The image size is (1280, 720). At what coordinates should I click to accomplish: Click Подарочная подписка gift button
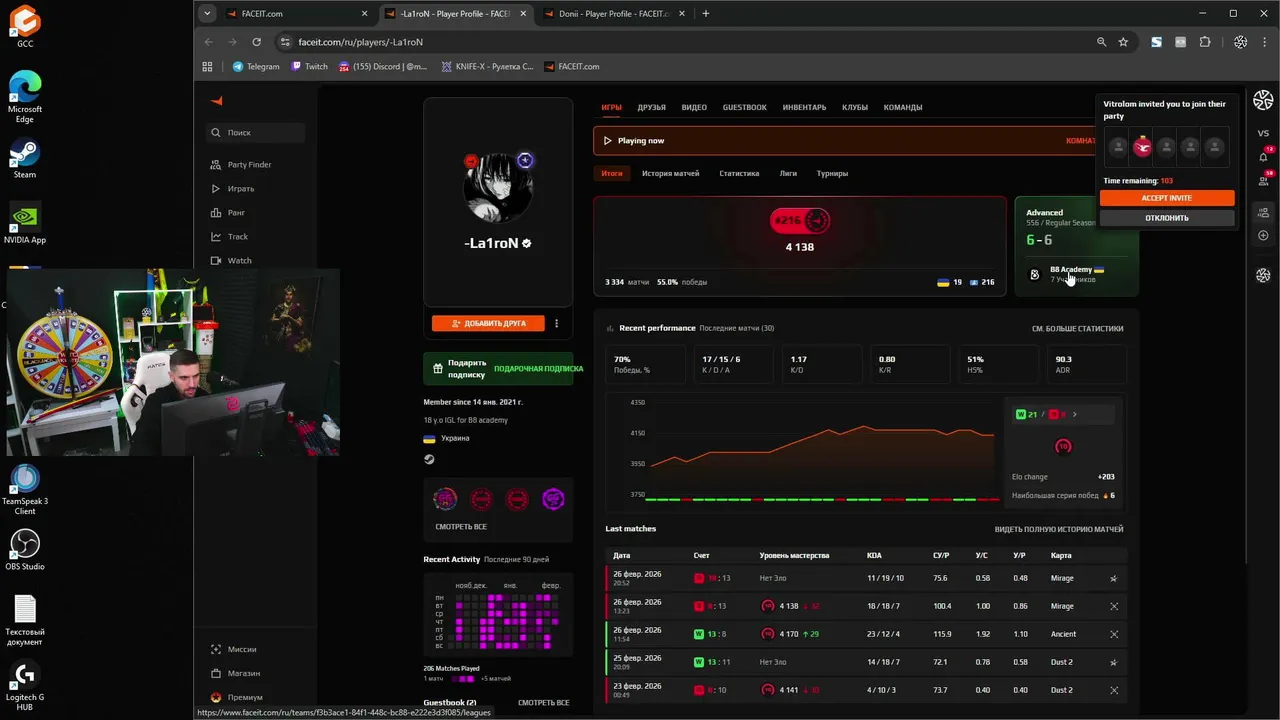coord(538,368)
